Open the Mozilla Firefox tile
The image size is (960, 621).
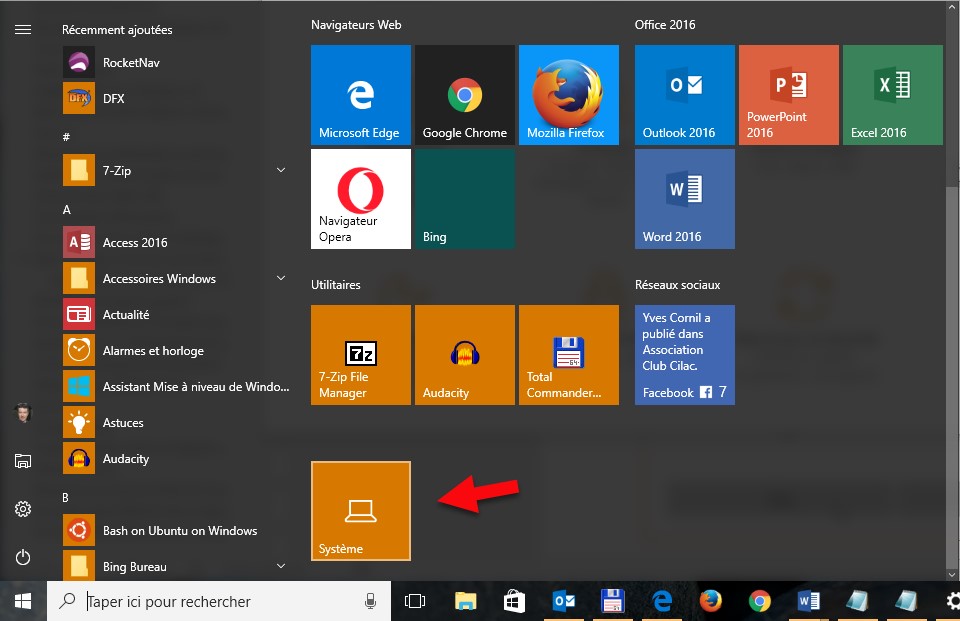click(x=568, y=96)
